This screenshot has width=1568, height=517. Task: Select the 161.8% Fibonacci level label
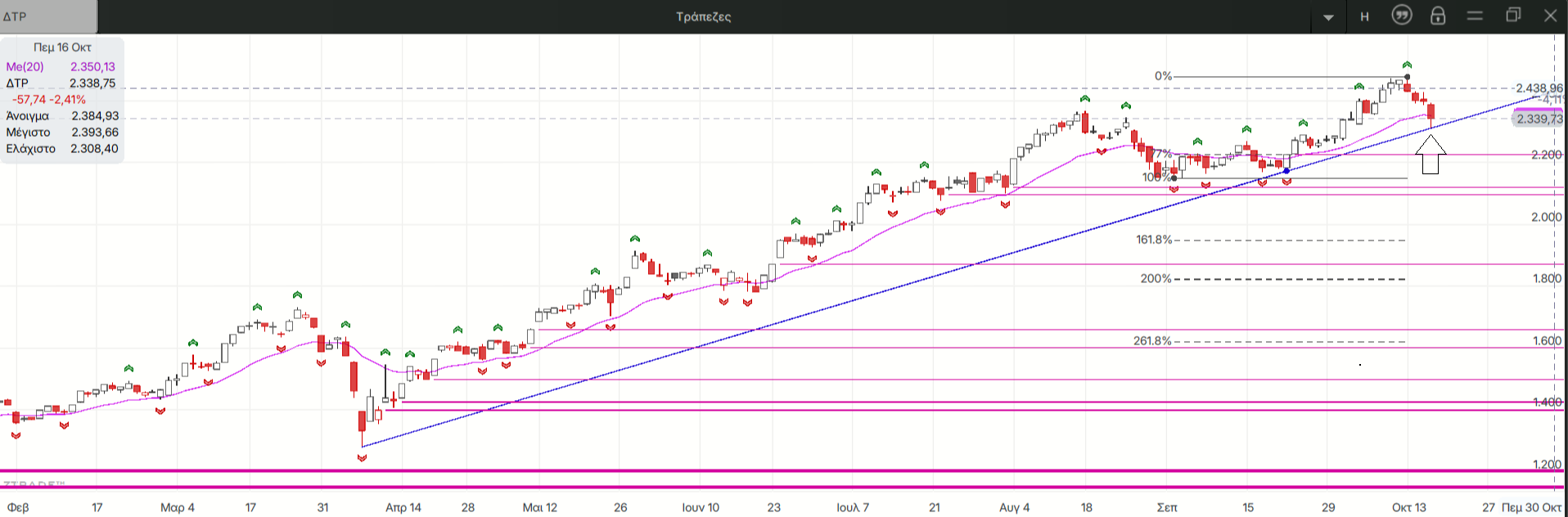click(1154, 240)
